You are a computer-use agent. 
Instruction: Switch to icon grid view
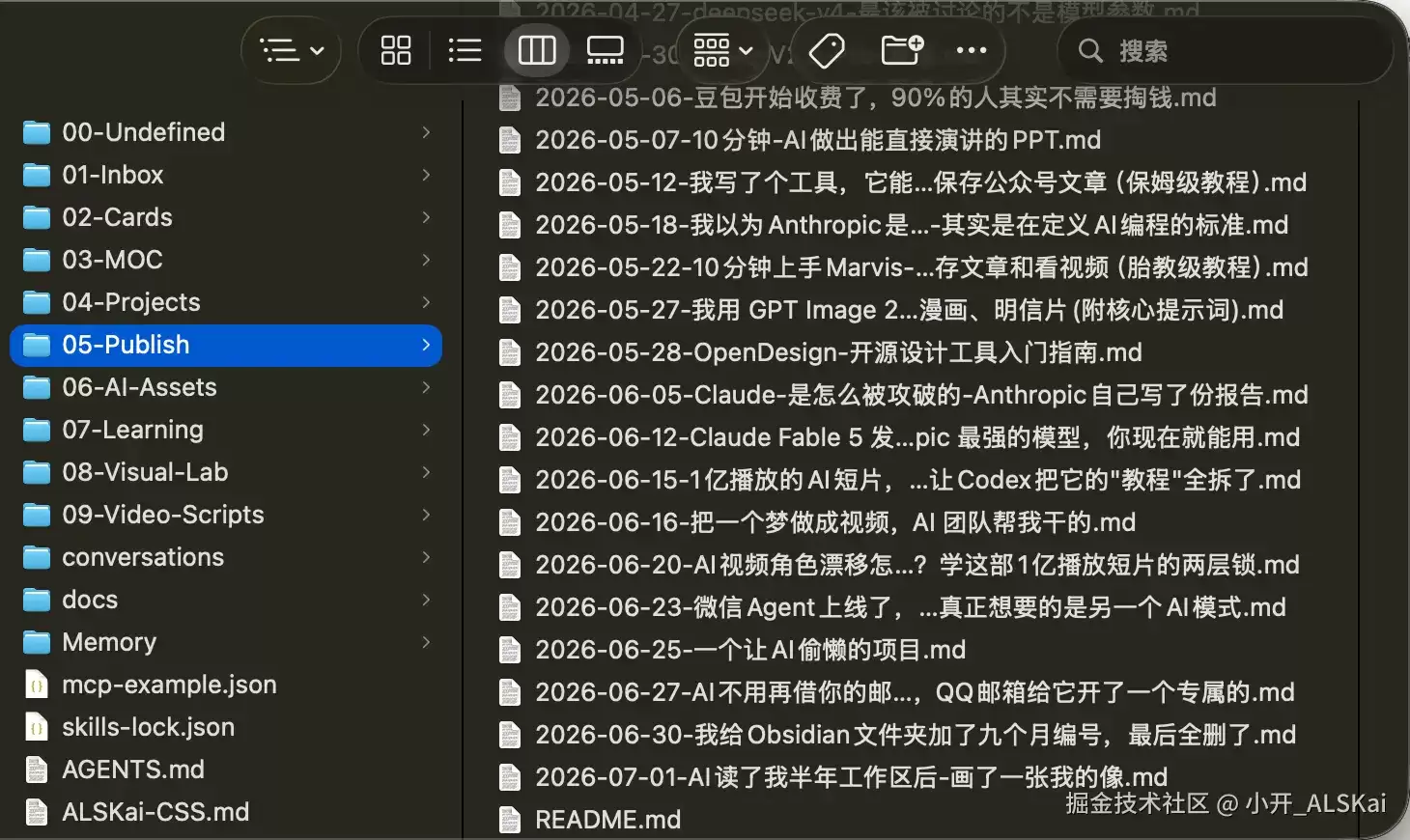[x=396, y=50]
